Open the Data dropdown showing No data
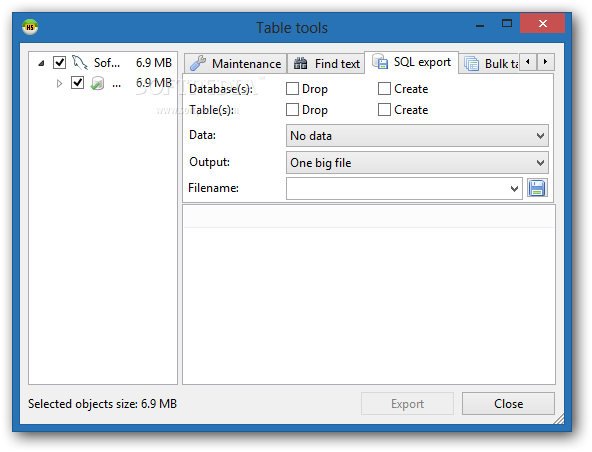This screenshot has height=452, width=592. point(417,136)
